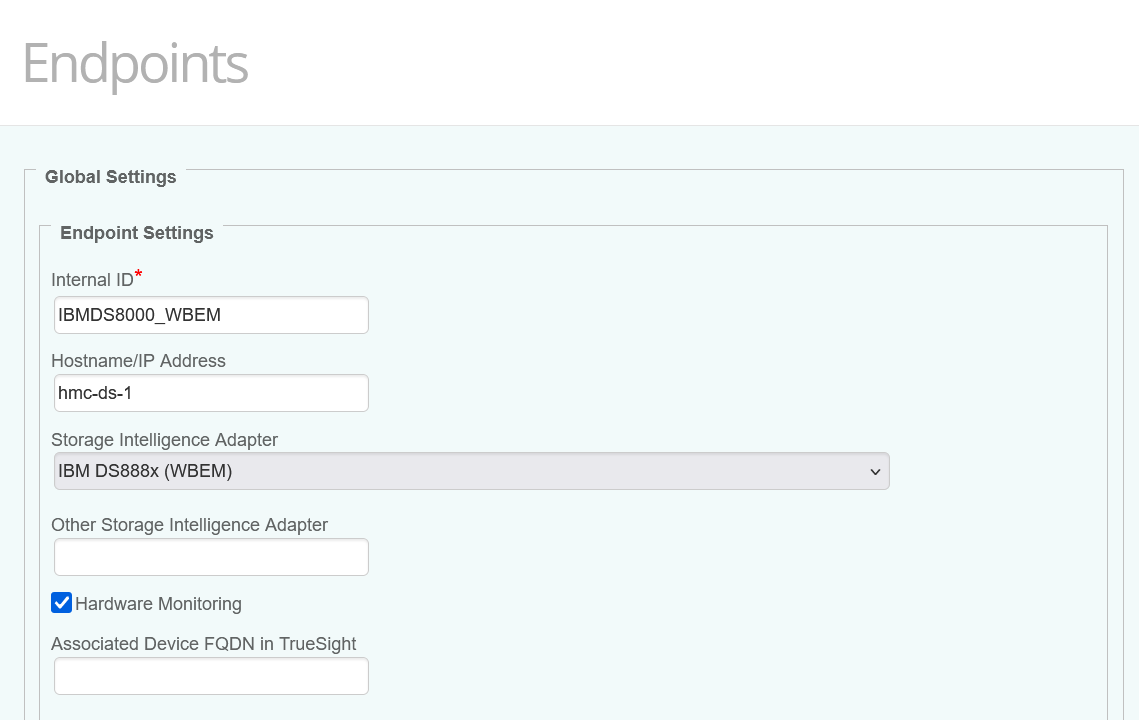The image size is (1139, 720).
Task: Click the Storage Intelligence Adapter label
Action: click(x=164, y=440)
